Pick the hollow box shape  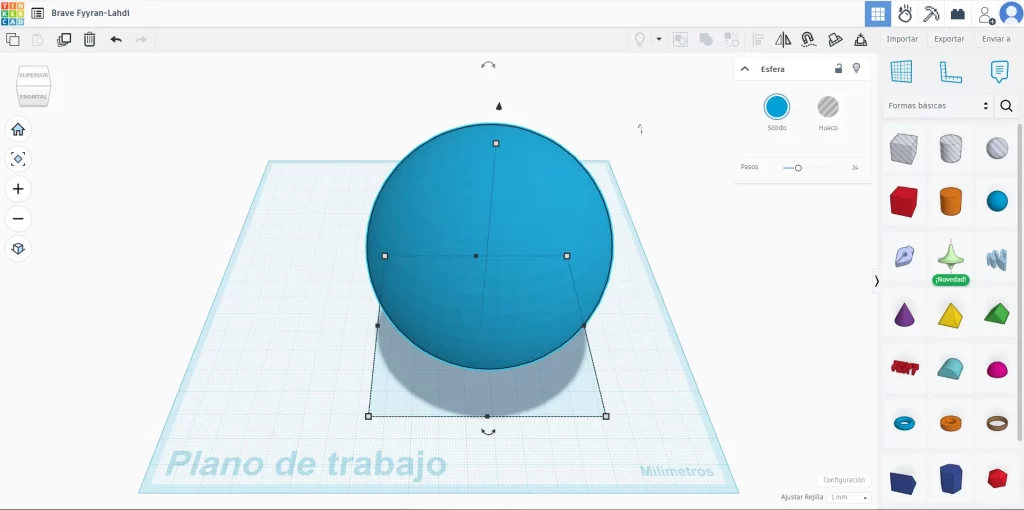(x=904, y=148)
